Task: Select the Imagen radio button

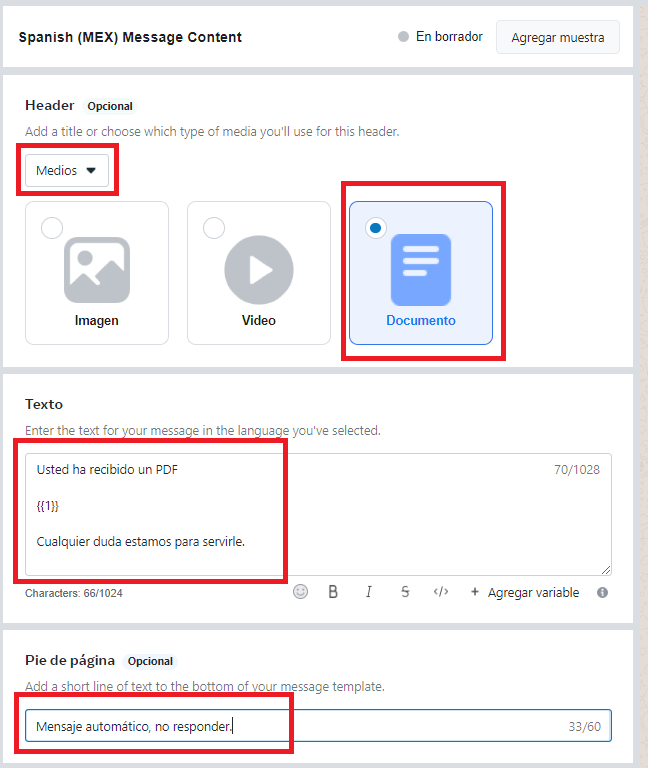Action: (x=52, y=229)
